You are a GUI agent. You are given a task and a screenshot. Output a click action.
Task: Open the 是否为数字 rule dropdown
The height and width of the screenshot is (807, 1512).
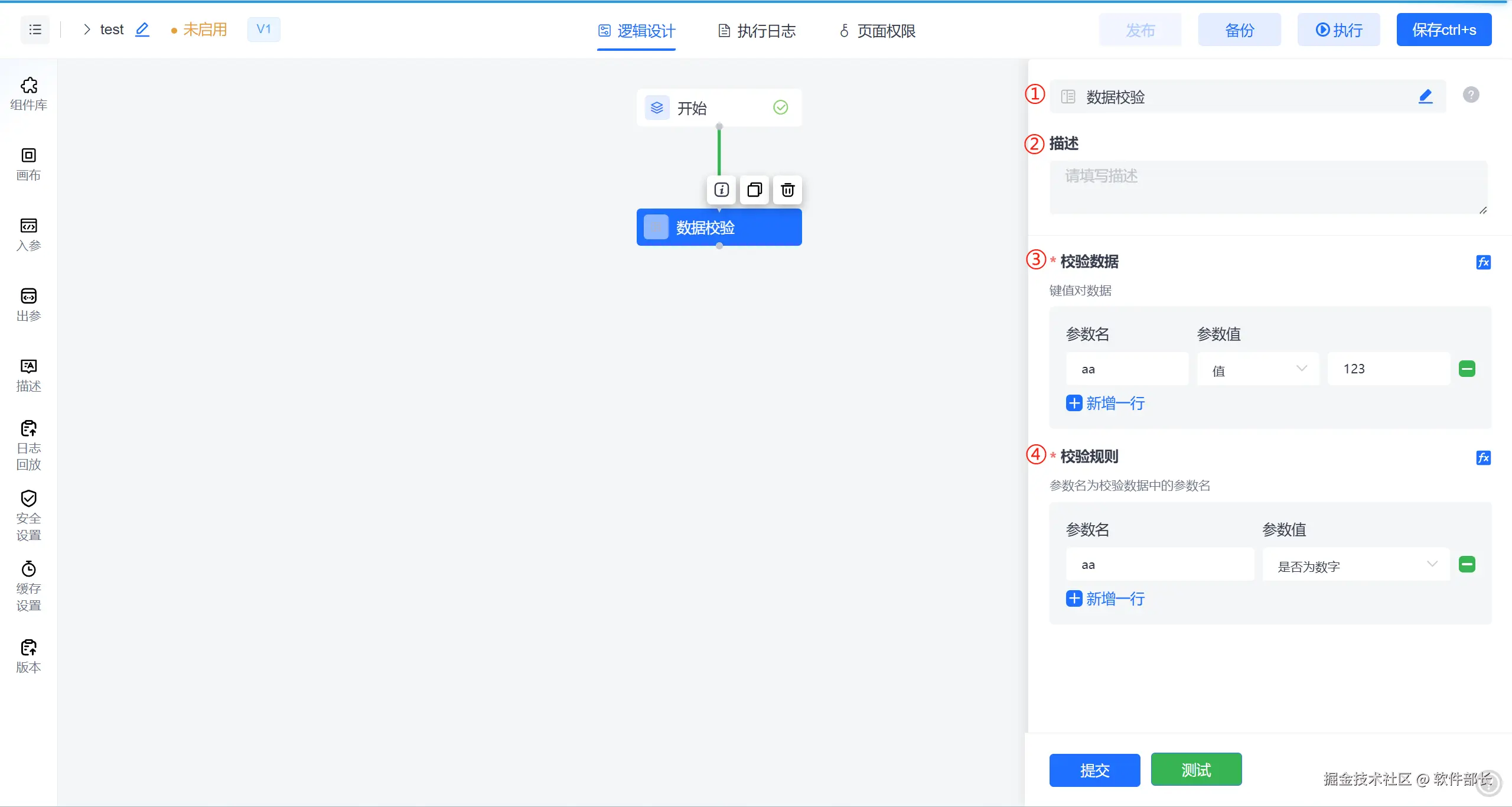click(1355, 565)
